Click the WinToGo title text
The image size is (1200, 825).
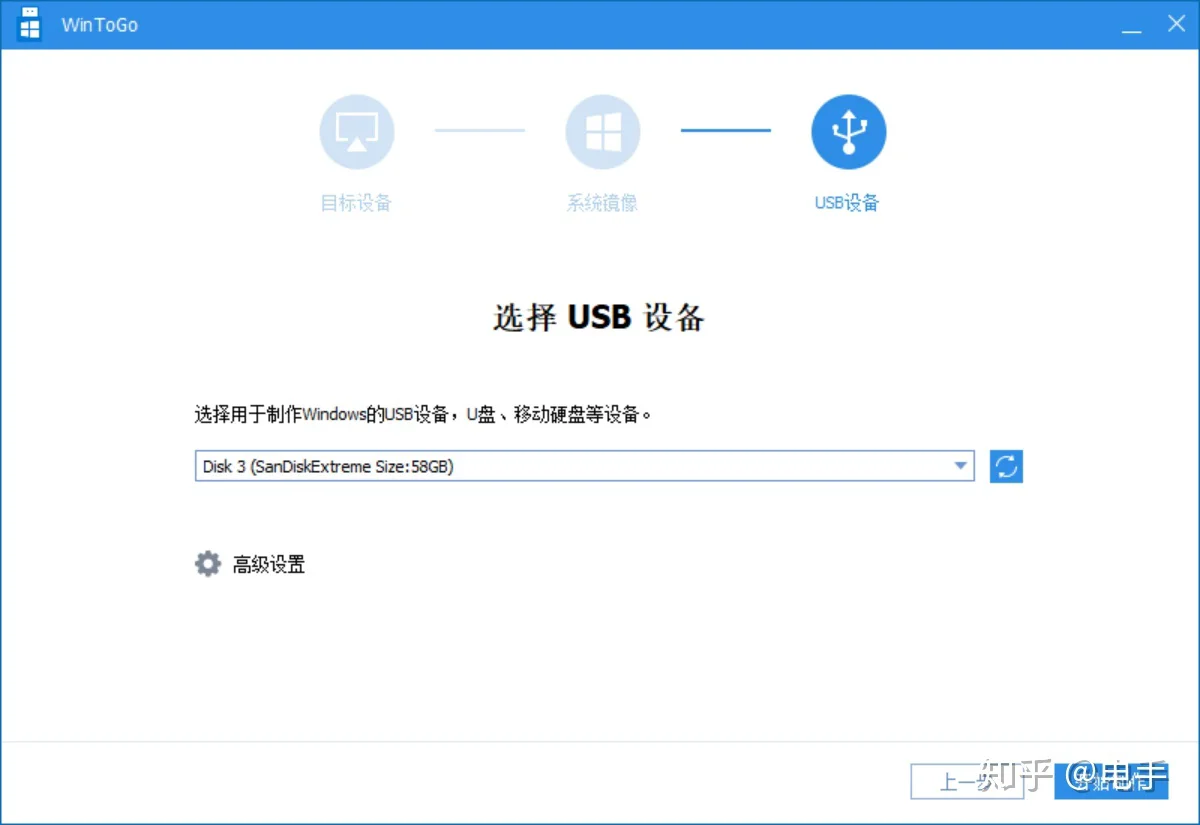(99, 25)
